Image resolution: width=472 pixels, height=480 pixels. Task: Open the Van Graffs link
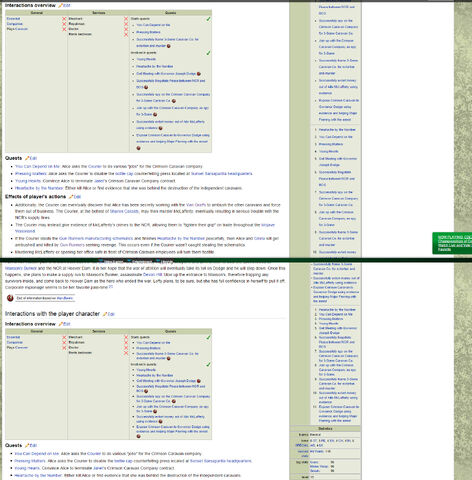click(196, 205)
